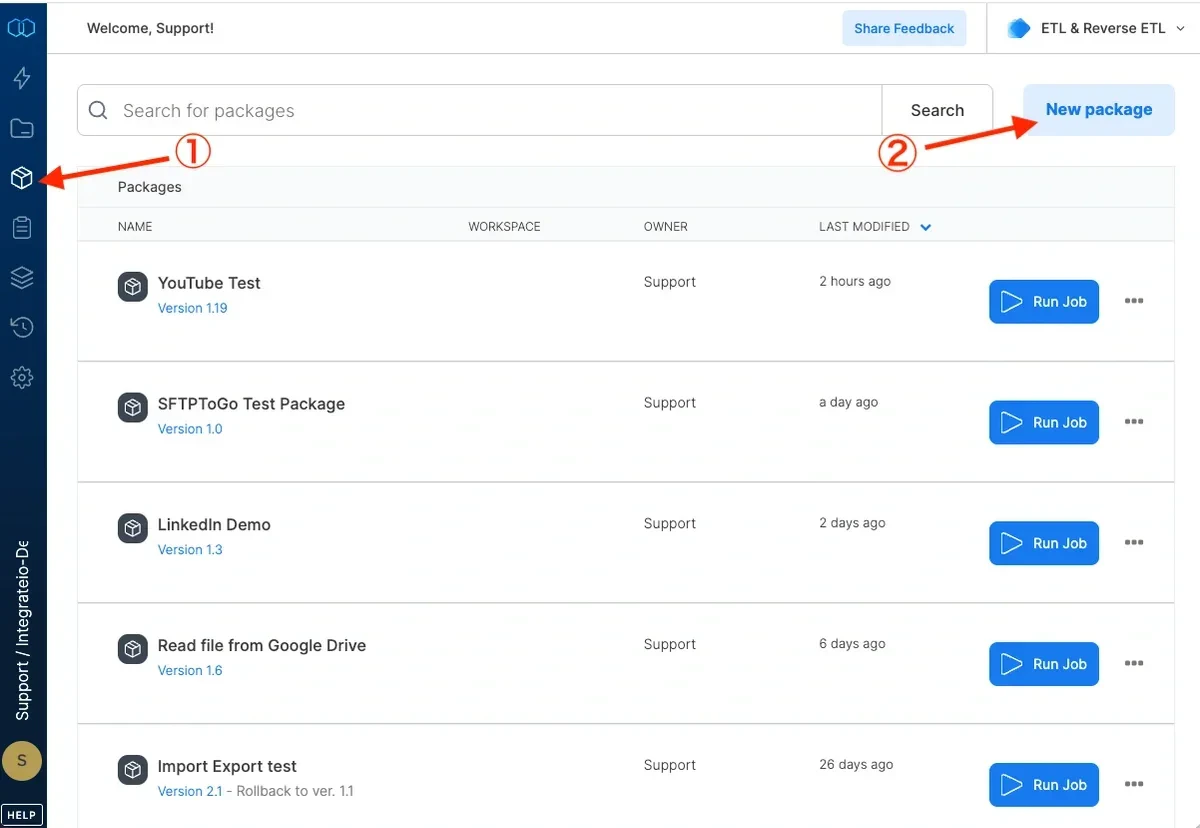Click the Integrate.io logo icon at top left
The width and height of the screenshot is (1200, 828).
click(22, 27)
